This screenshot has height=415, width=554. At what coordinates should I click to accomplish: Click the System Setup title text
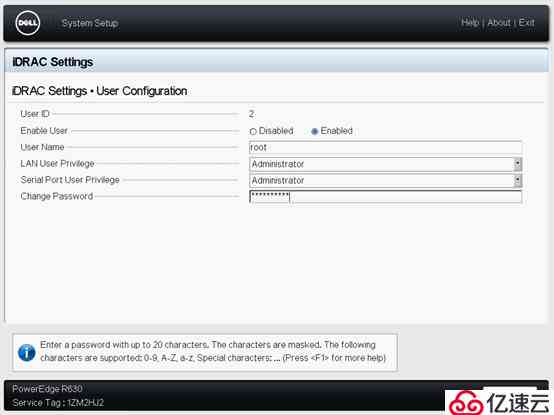pyautogui.click(x=90, y=23)
